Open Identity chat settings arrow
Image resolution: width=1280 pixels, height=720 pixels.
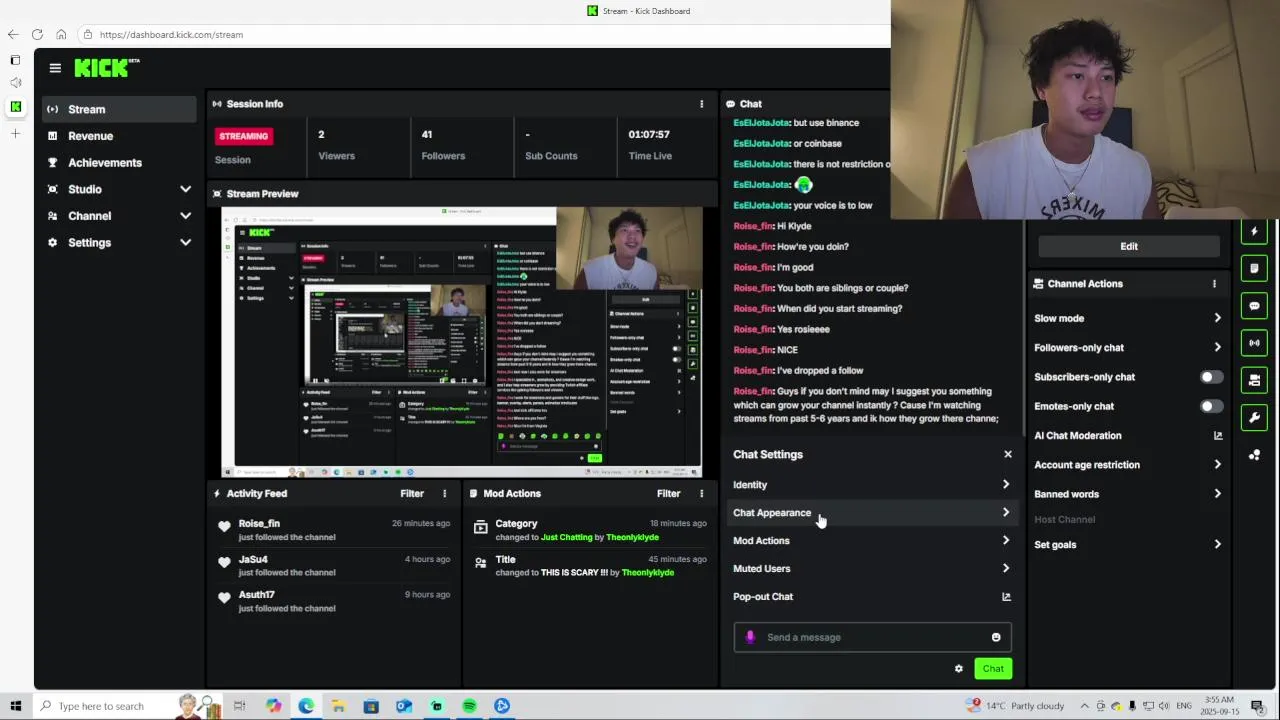pyautogui.click(x=1006, y=485)
